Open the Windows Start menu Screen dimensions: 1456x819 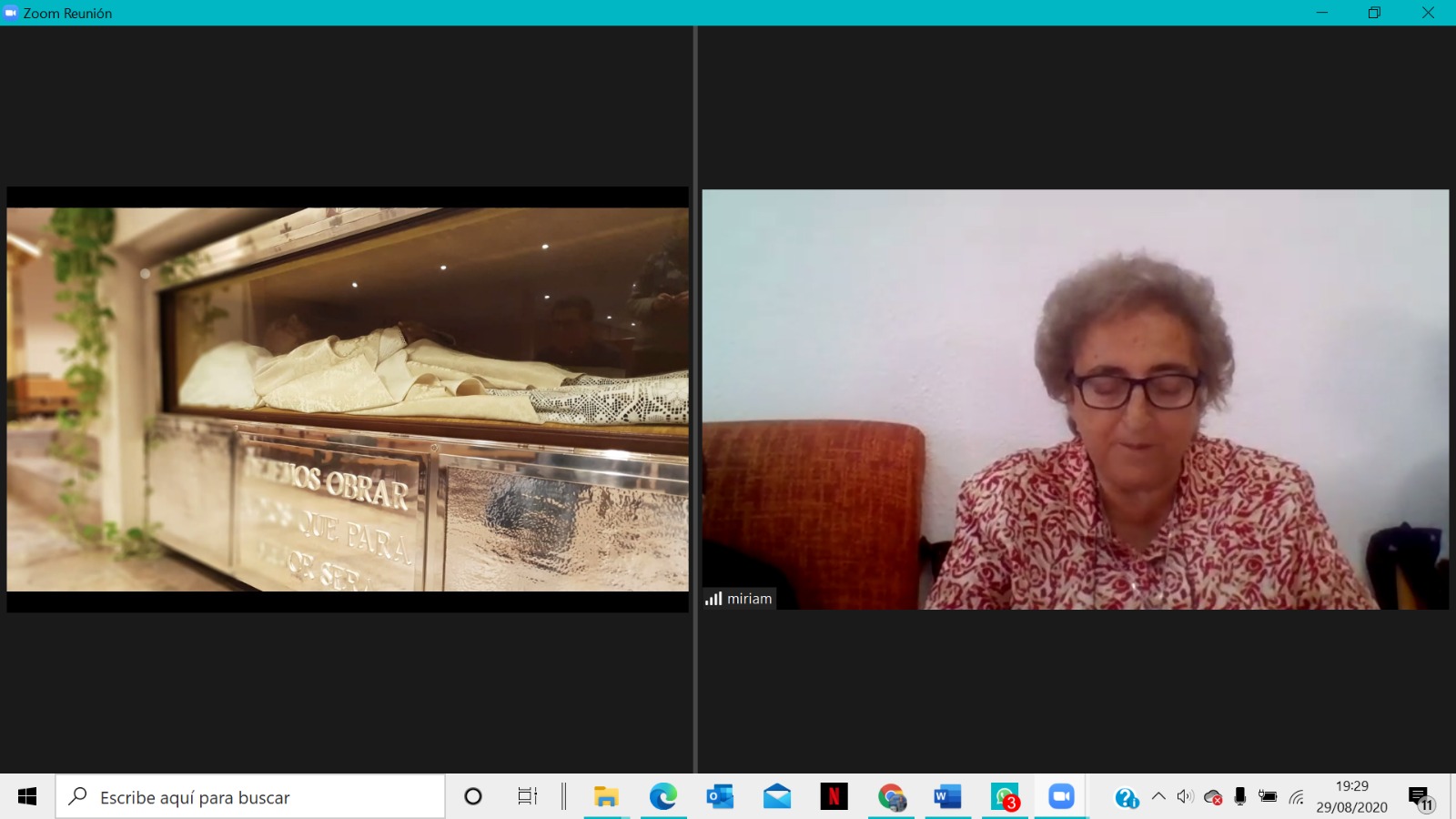27,797
